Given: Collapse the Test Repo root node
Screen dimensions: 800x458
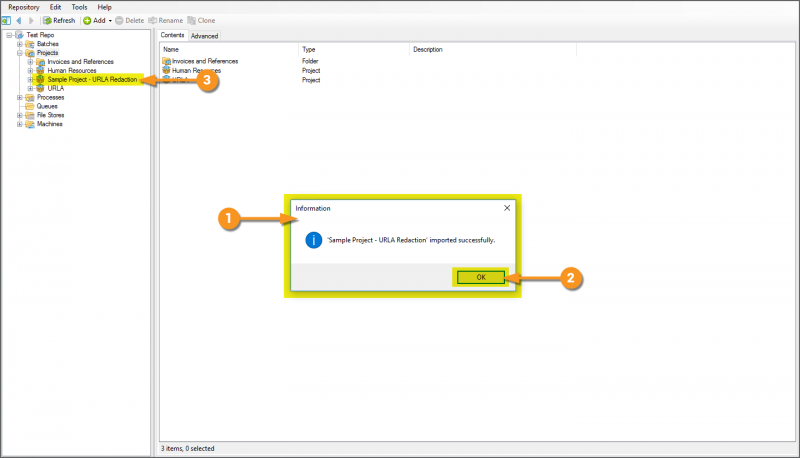Looking at the screenshot, I should point(9,35).
